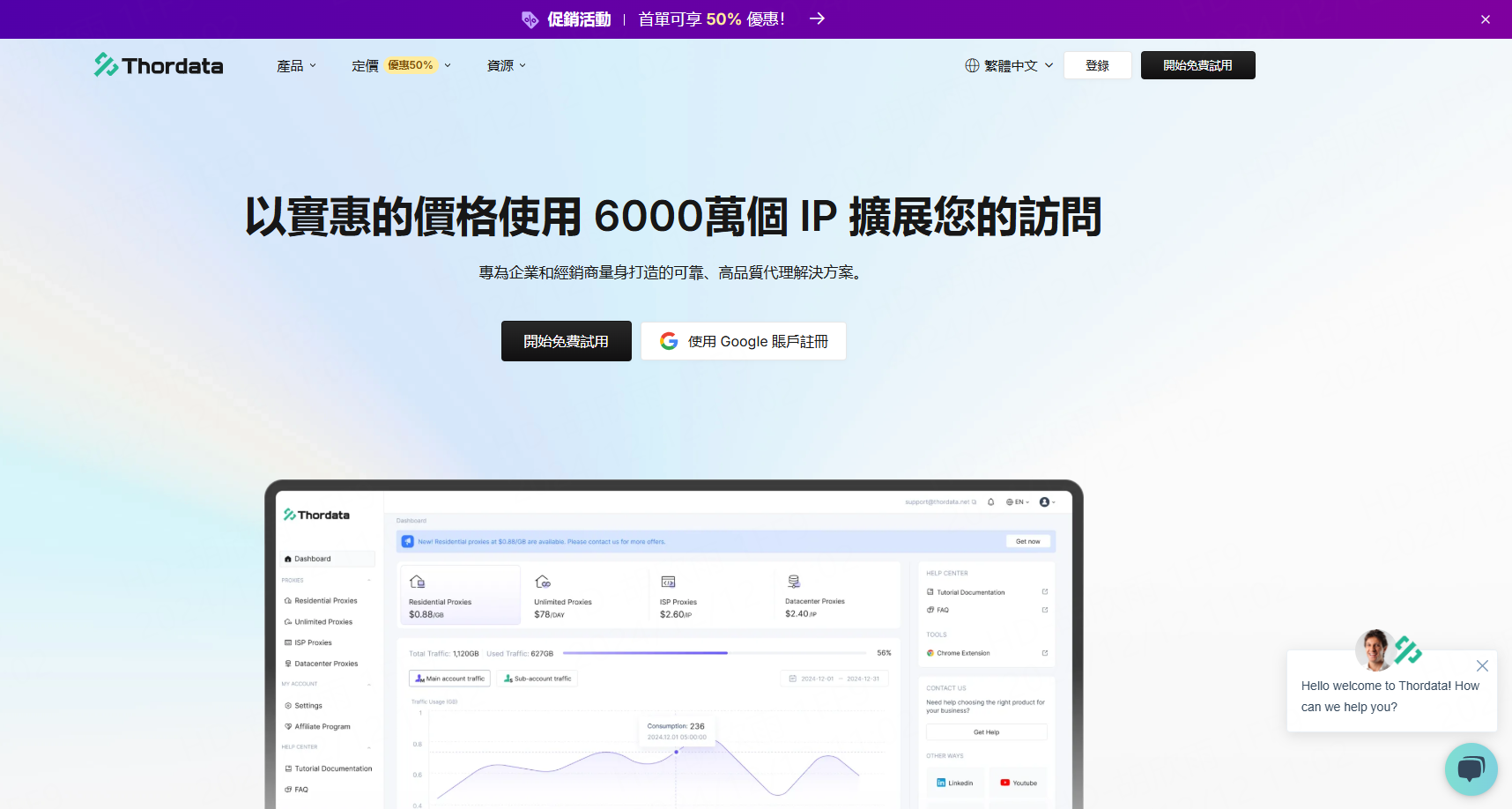Click the promo banner arrow
Image resolution: width=1512 pixels, height=809 pixels.
(817, 19)
